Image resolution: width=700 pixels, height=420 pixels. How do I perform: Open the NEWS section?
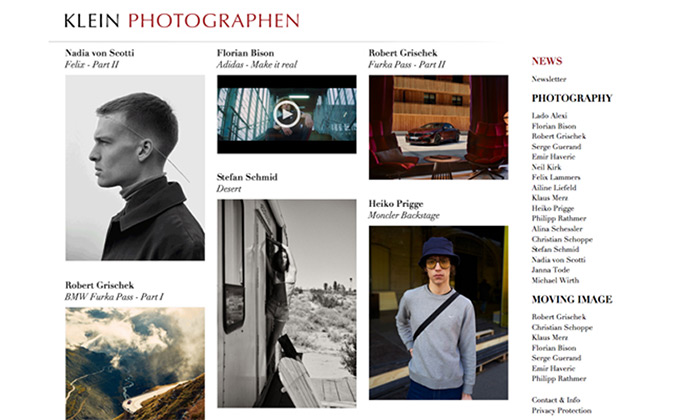pyautogui.click(x=547, y=61)
